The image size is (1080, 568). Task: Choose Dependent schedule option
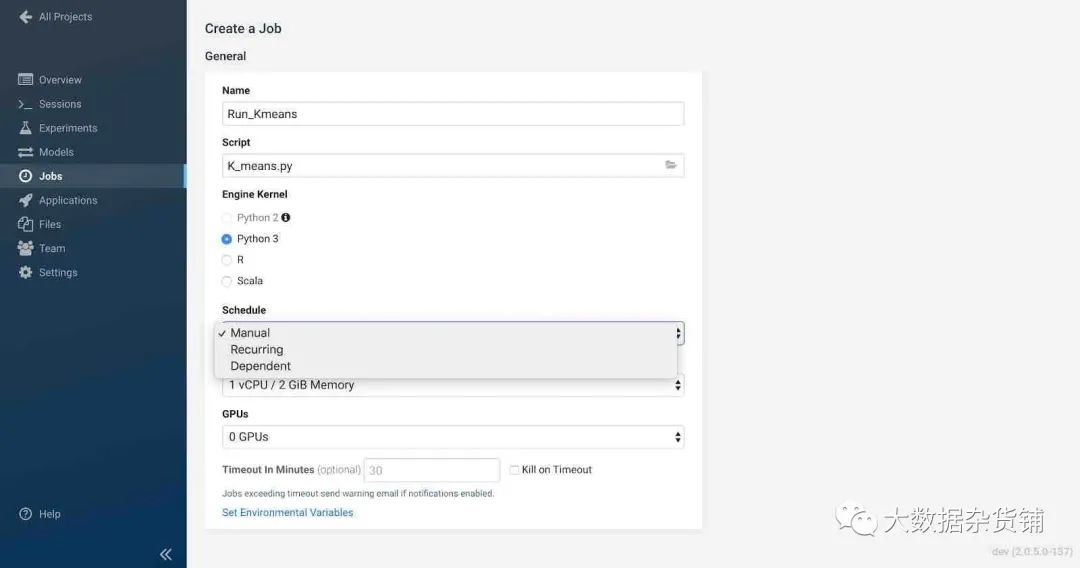[x=446, y=366]
